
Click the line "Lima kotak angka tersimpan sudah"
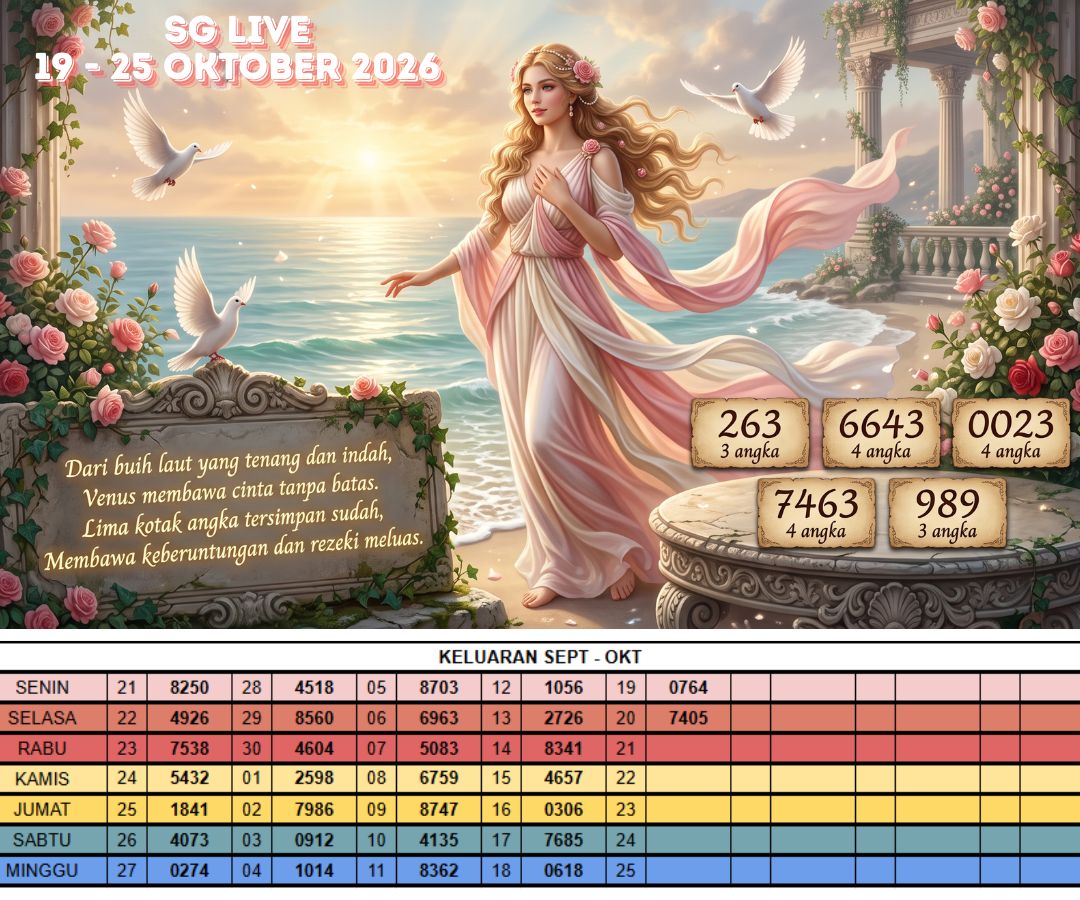[x=232, y=521]
